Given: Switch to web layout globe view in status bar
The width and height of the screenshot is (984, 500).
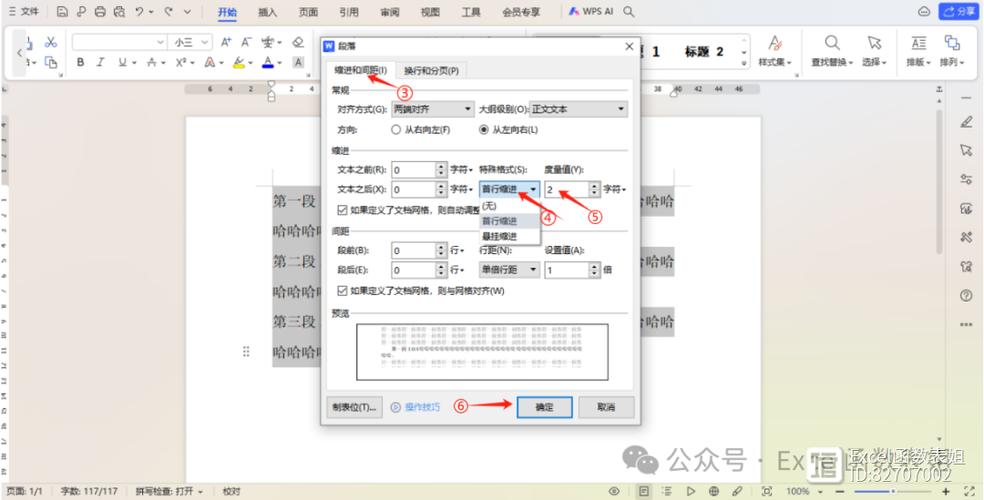Looking at the screenshot, I should (x=714, y=491).
